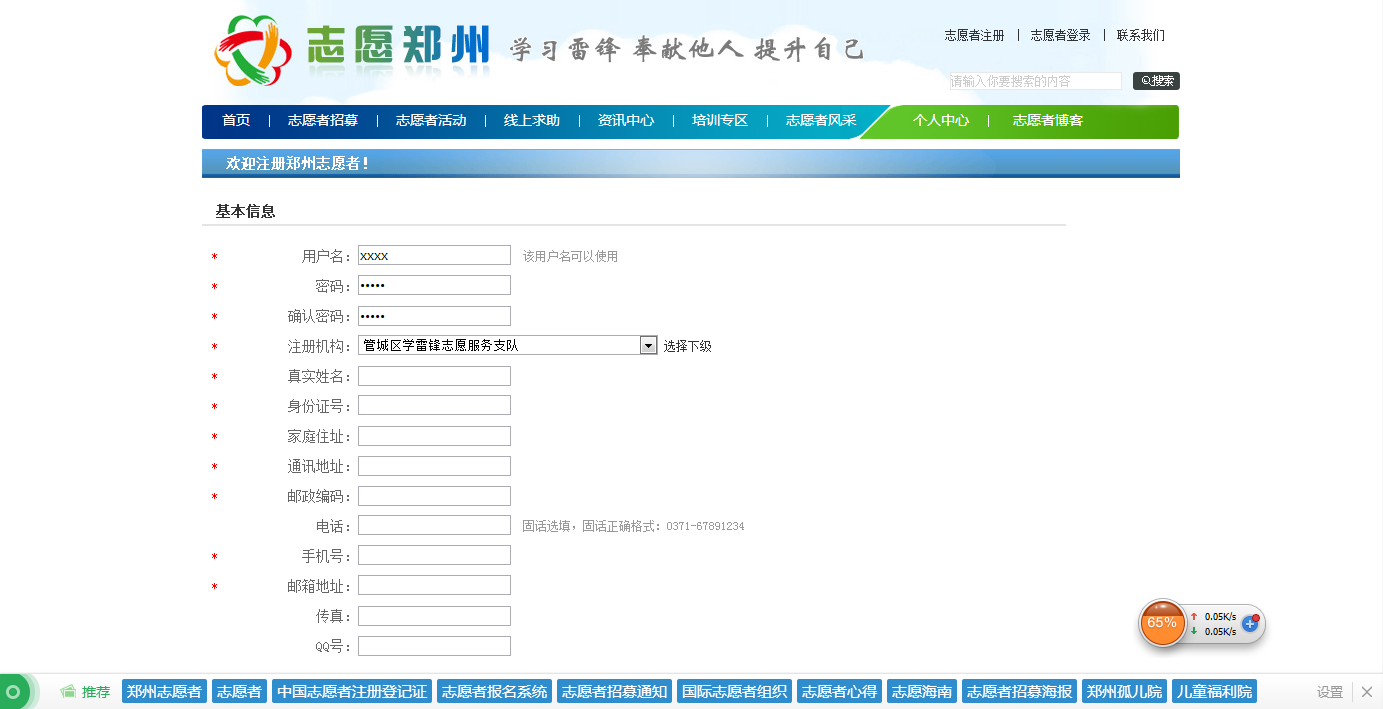Click the 志愿郑州 heart-hands logo

[x=252, y=50]
